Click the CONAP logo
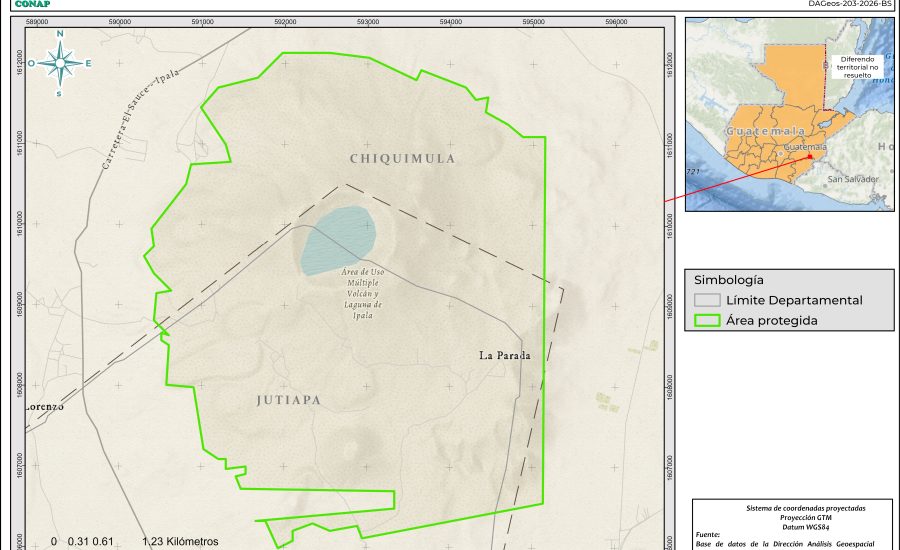Screen dimensions: 900x550 pos(32,4)
